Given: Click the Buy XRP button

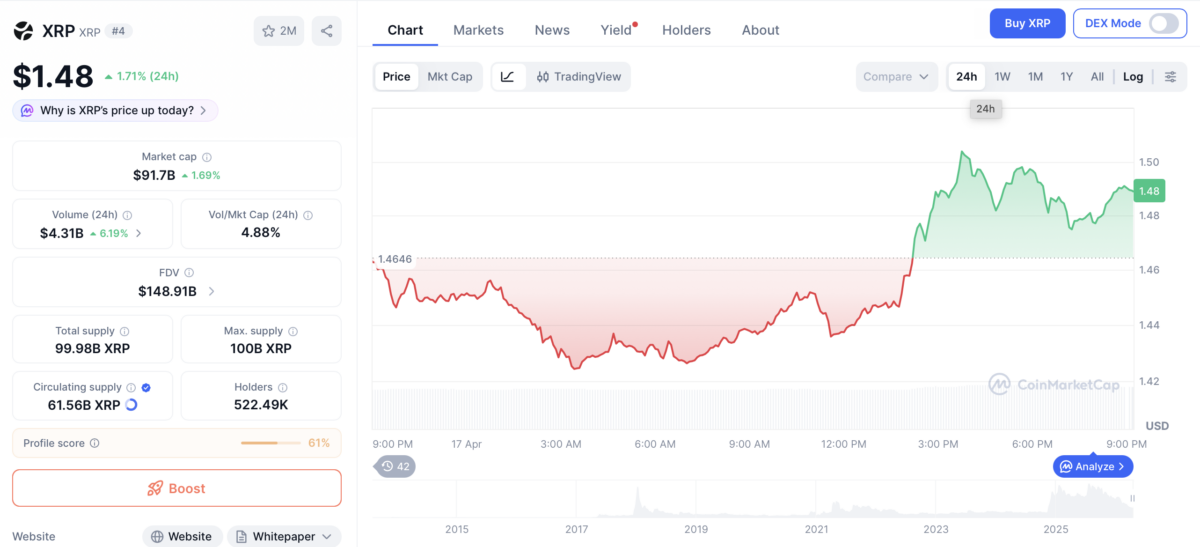Looking at the screenshot, I should pyautogui.click(x=1027, y=23).
